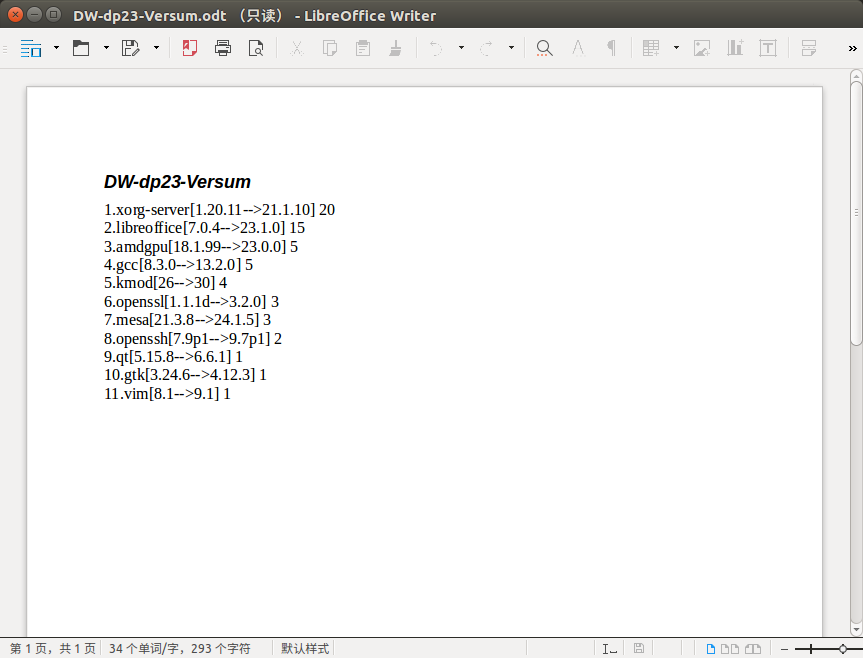
Task: Expand the Open recent documents dropdown arrow
Action: pos(106,48)
